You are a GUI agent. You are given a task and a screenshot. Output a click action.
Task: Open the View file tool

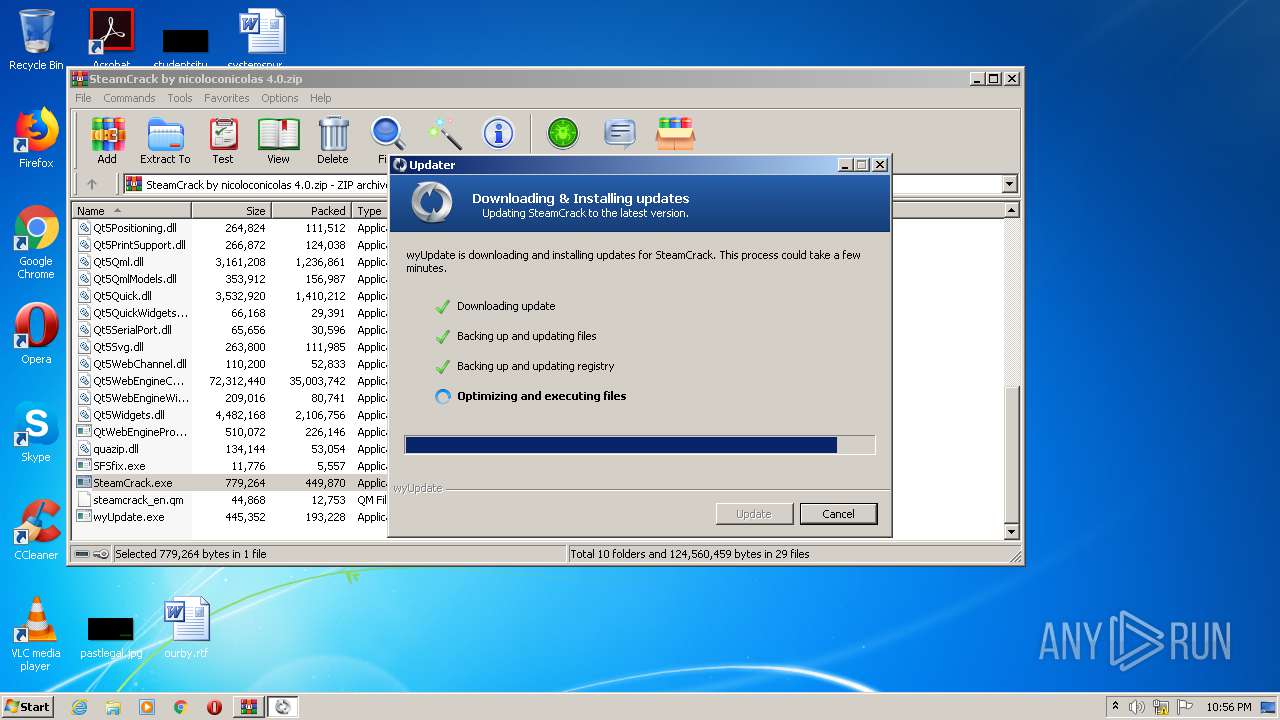tap(278, 140)
